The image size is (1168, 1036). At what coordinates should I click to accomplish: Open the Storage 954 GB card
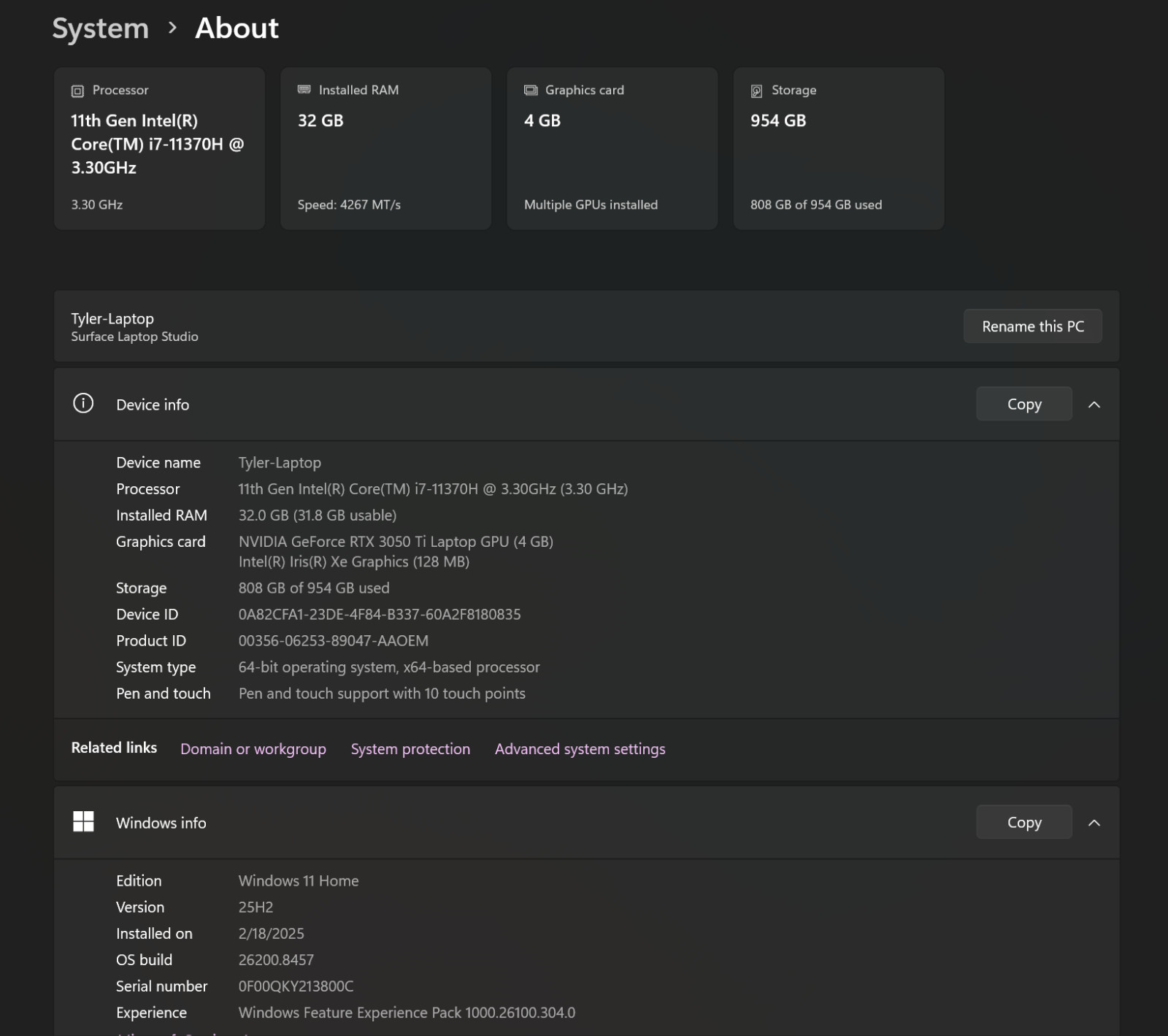839,148
